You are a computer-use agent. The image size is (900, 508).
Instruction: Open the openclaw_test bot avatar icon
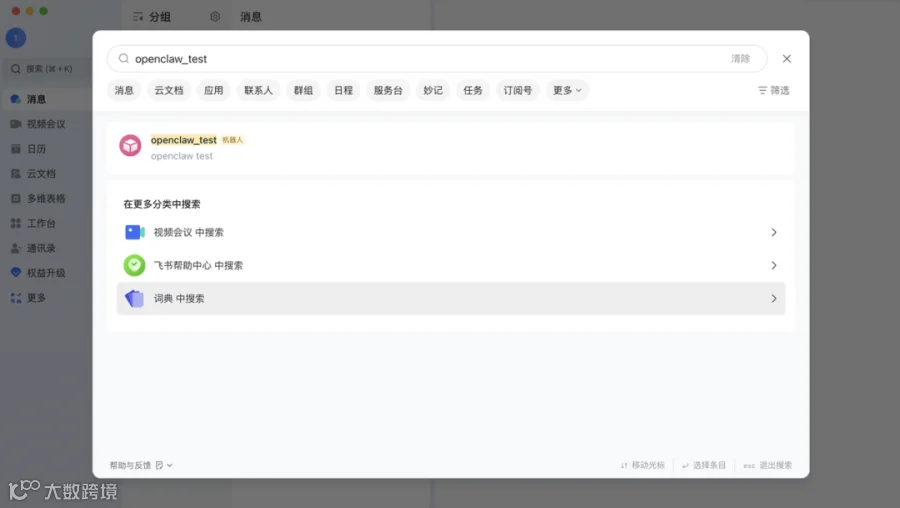[130, 146]
